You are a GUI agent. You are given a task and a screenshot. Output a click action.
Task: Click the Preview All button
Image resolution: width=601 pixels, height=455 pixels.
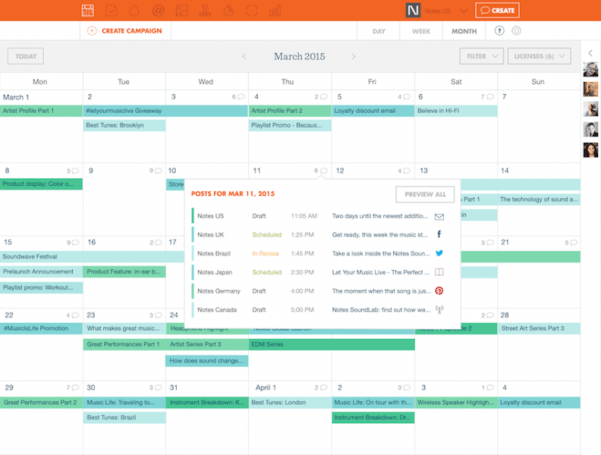point(423,194)
